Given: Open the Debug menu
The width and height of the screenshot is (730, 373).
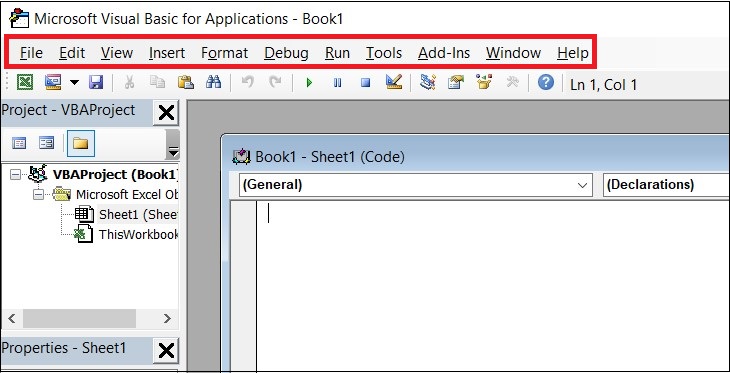Looking at the screenshot, I should pos(286,53).
